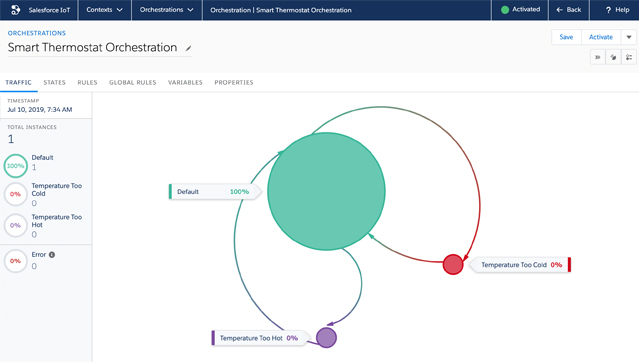The width and height of the screenshot is (639, 362).
Task: Click the Orchestration | Smart Thermostat Orchestration tab
Action: pos(281,10)
